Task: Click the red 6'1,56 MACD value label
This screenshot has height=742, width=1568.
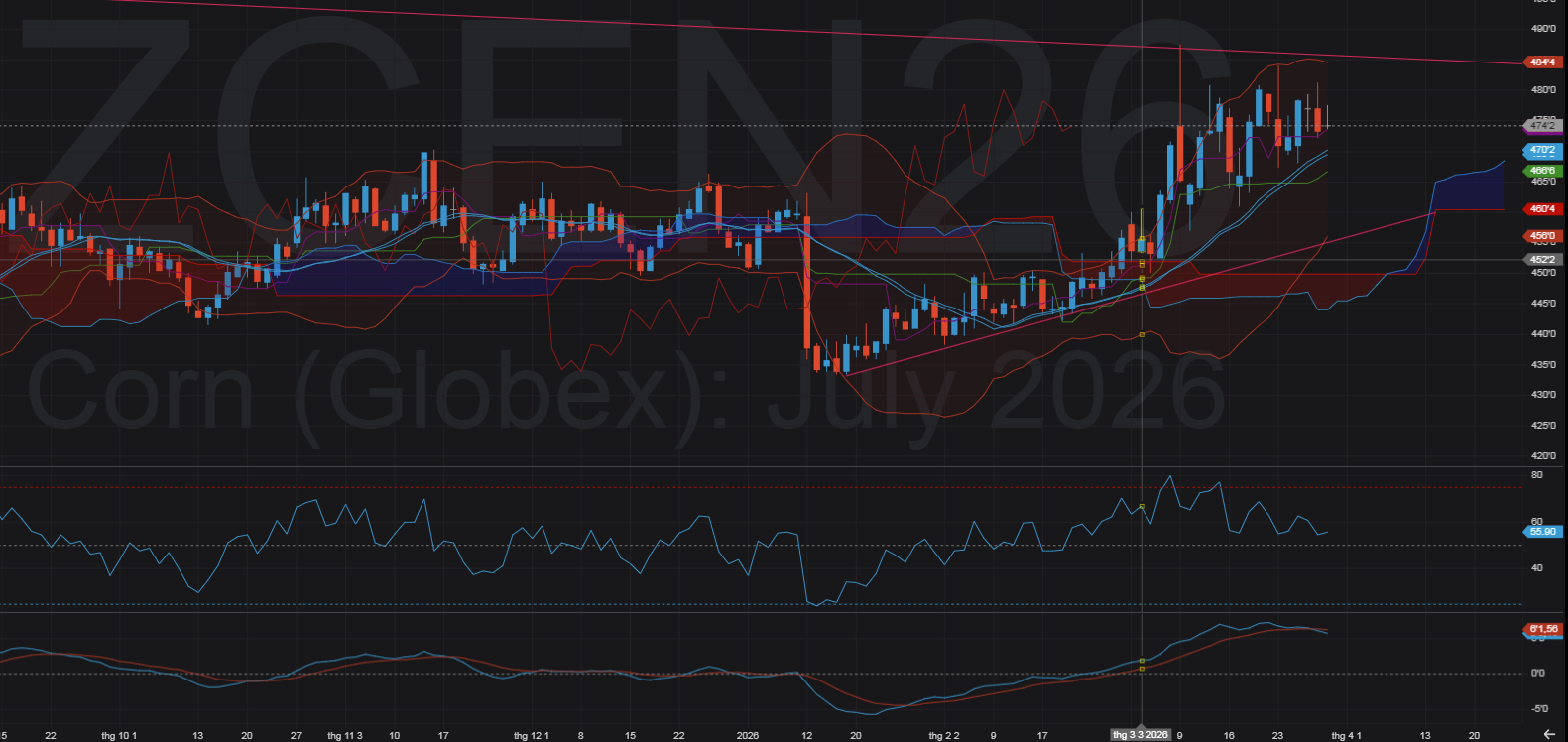Action: 1542,629
